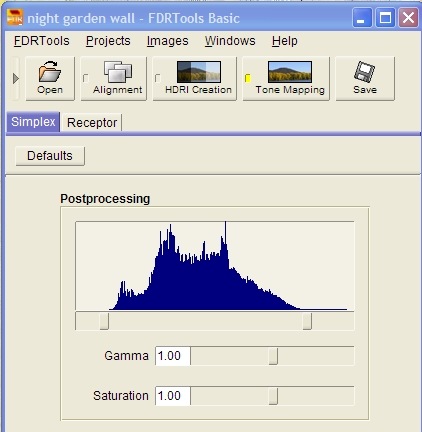Toggle the Alignment indicator checkbox
This screenshot has height=432, width=422.
[86, 78]
